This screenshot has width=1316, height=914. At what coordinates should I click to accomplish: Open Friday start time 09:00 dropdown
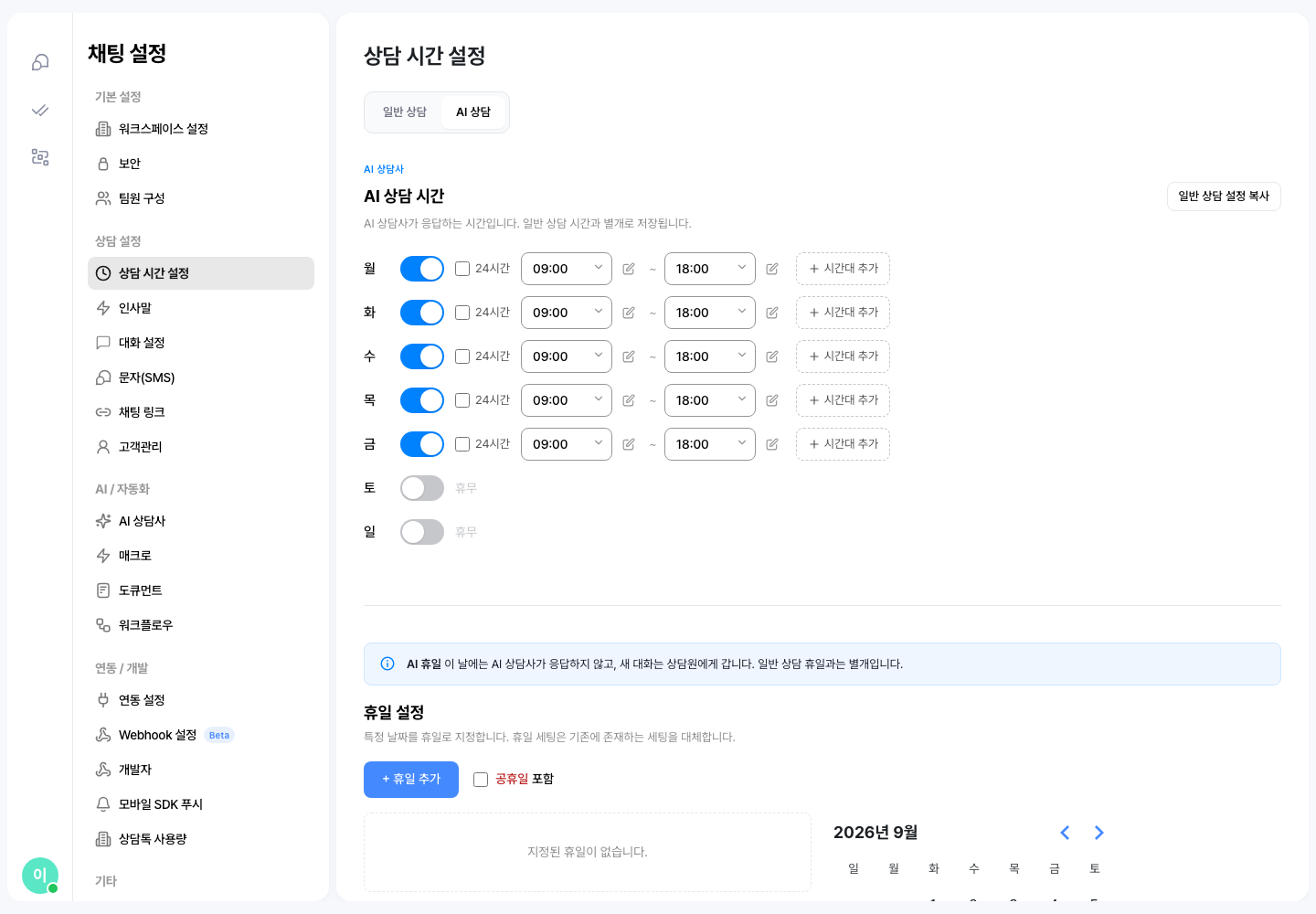pyautogui.click(x=567, y=444)
